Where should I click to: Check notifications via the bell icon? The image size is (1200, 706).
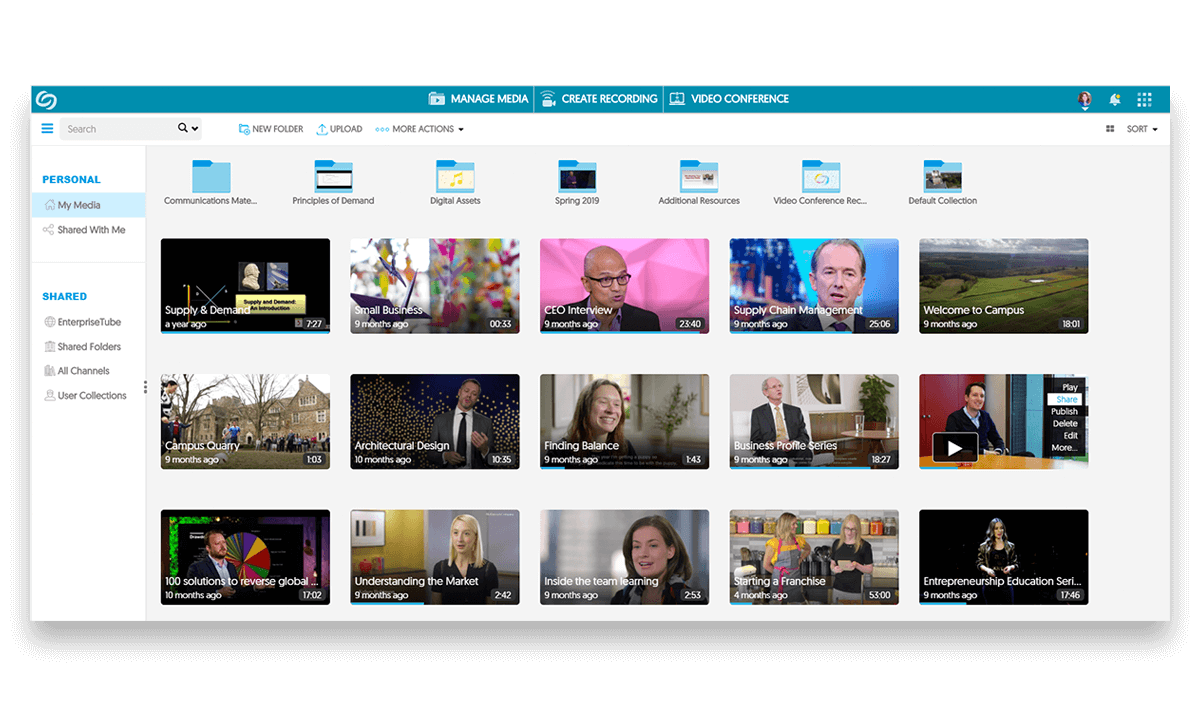[1114, 100]
